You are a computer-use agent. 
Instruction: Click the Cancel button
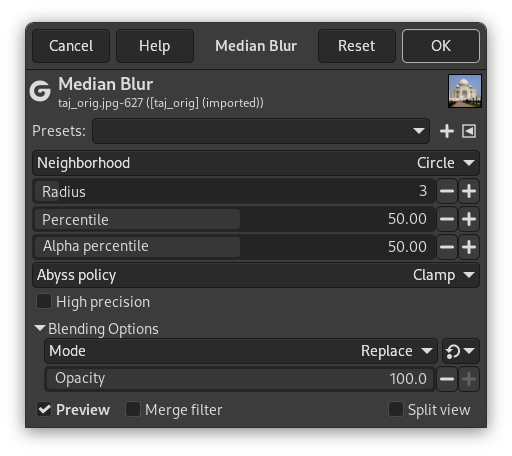click(x=71, y=46)
